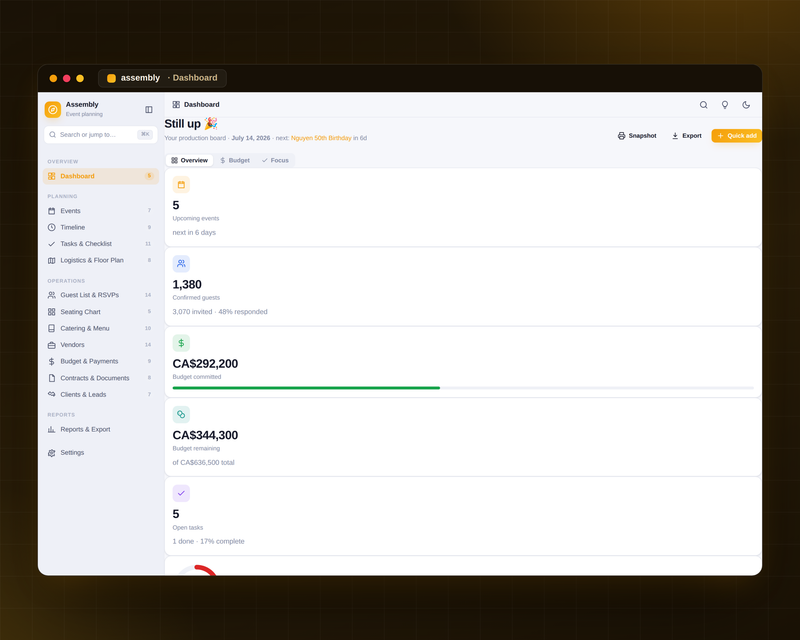Open Tasks & Checklist in the sidebar
This screenshot has height=640, width=800.
pyautogui.click(x=101, y=244)
